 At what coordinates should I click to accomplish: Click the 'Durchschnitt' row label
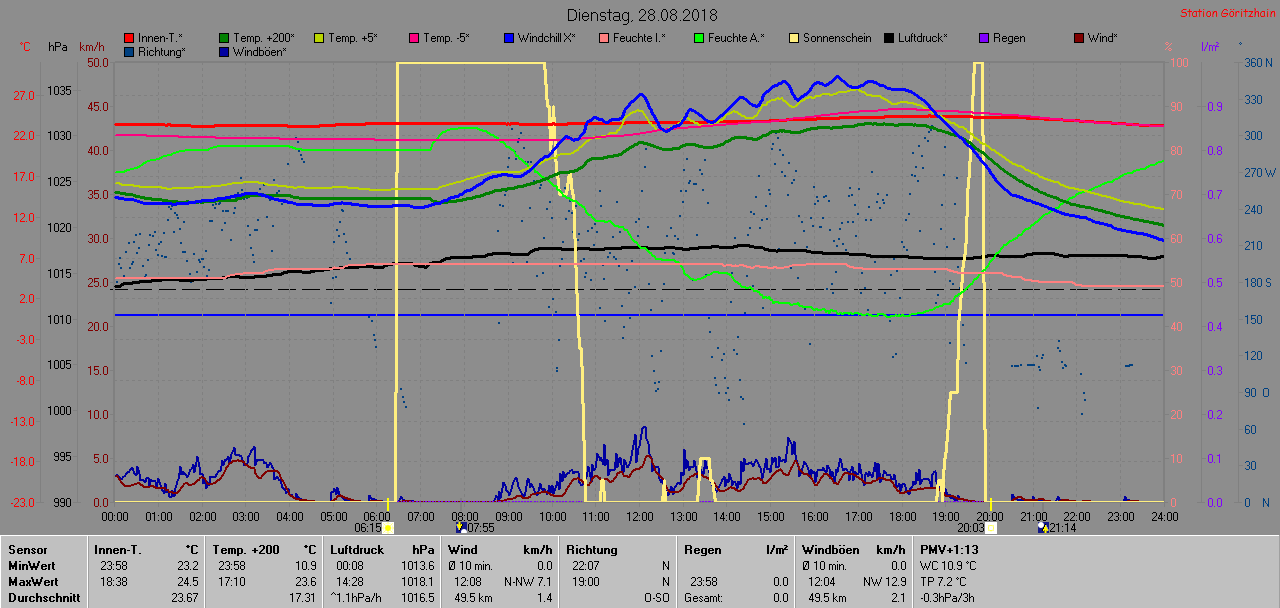pyautogui.click(x=43, y=597)
